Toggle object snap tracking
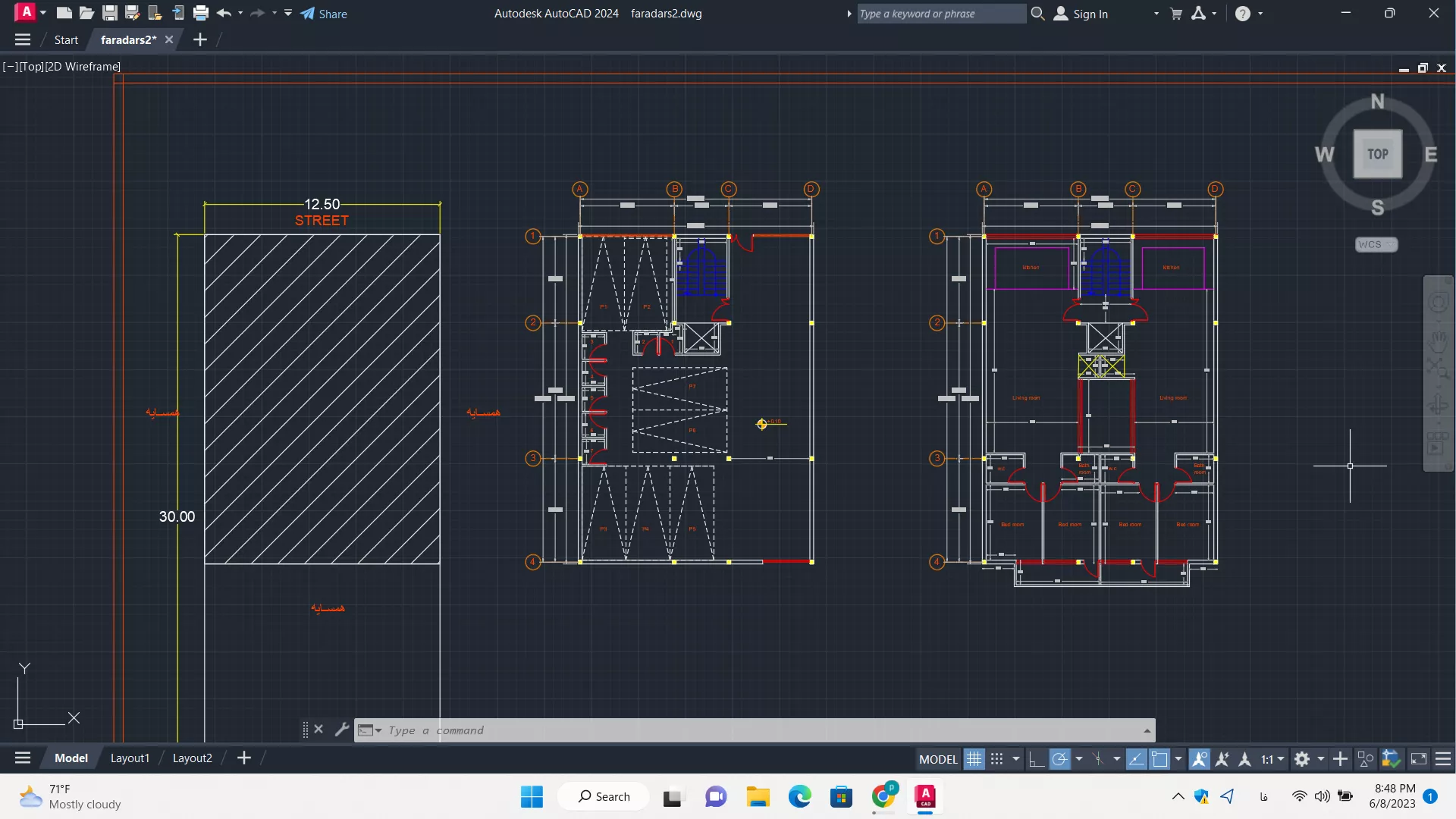 (1136, 759)
